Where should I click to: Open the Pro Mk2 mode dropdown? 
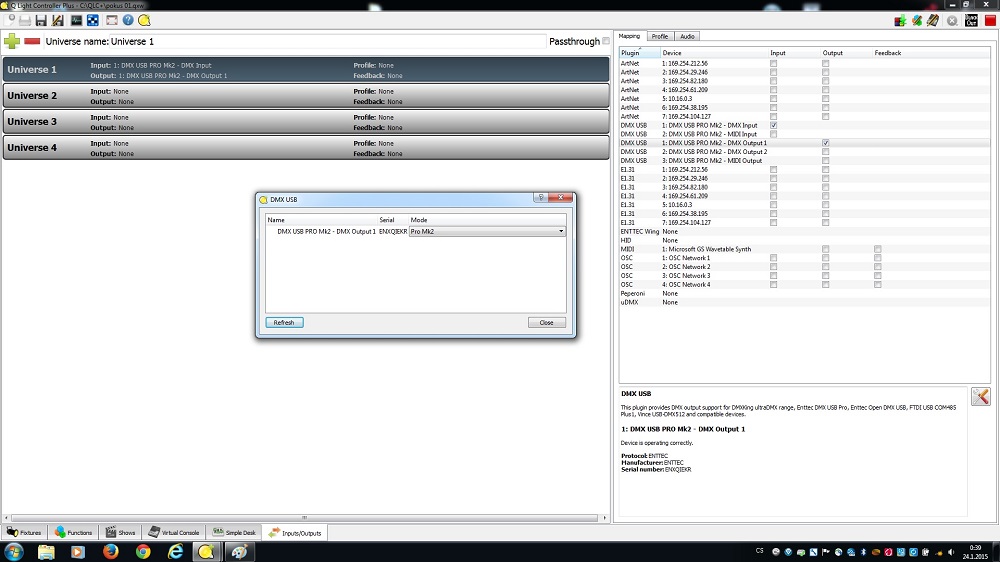pyautogui.click(x=487, y=231)
